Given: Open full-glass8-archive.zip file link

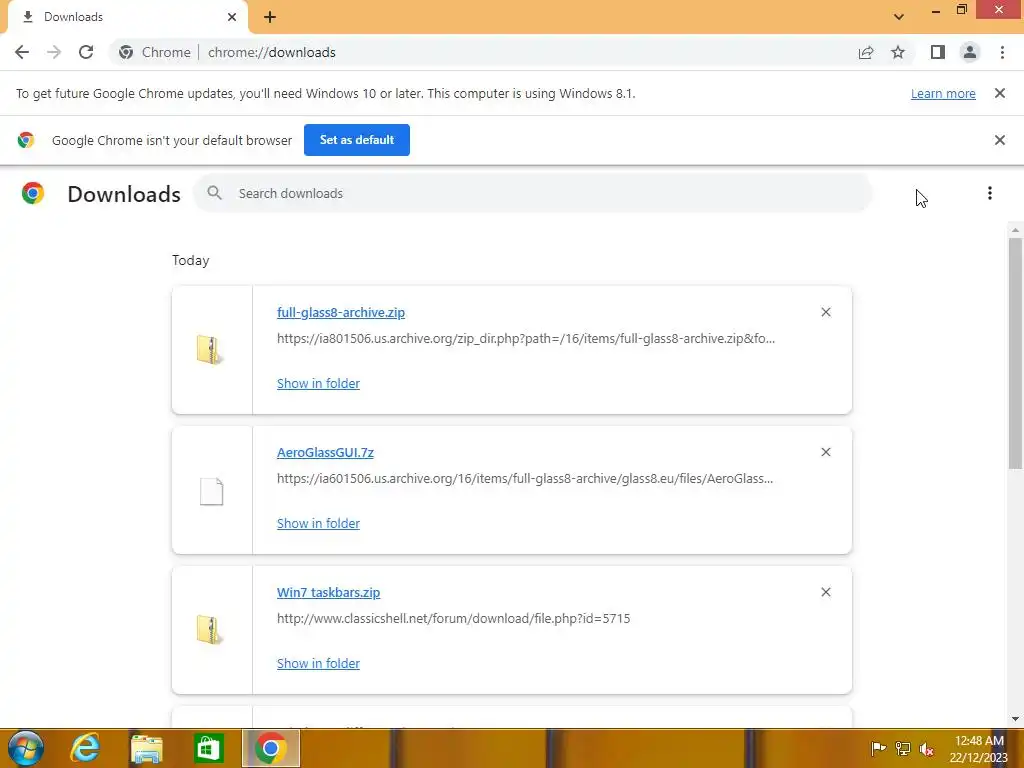Looking at the screenshot, I should tap(341, 312).
